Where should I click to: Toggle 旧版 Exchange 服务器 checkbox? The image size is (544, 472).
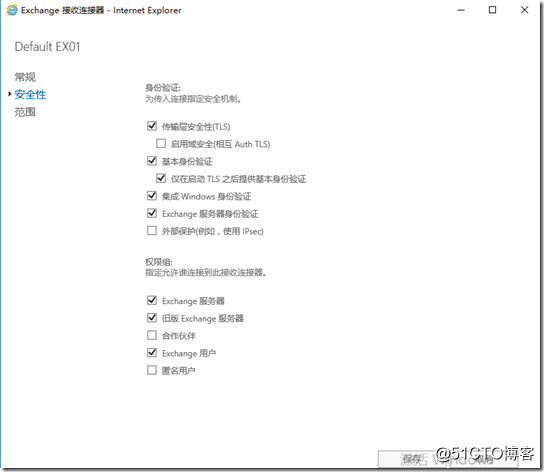pos(152,318)
